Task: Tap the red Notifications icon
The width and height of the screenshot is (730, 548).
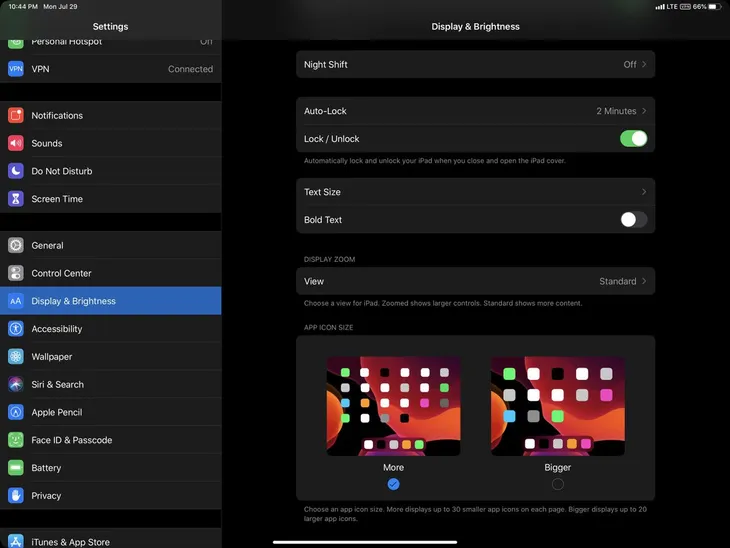Action: (x=16, y=115)
